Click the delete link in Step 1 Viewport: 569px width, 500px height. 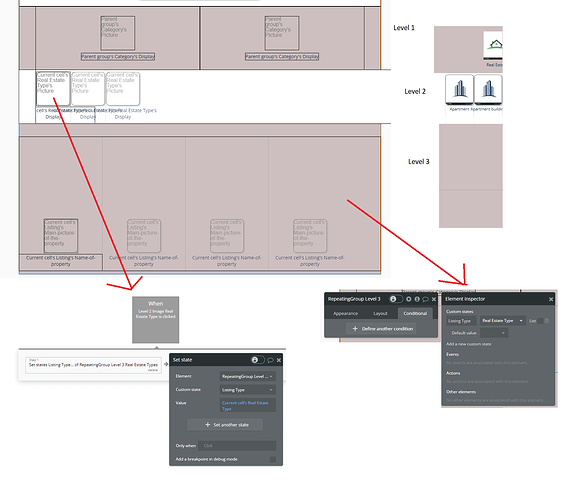click(x=153, y=370)
